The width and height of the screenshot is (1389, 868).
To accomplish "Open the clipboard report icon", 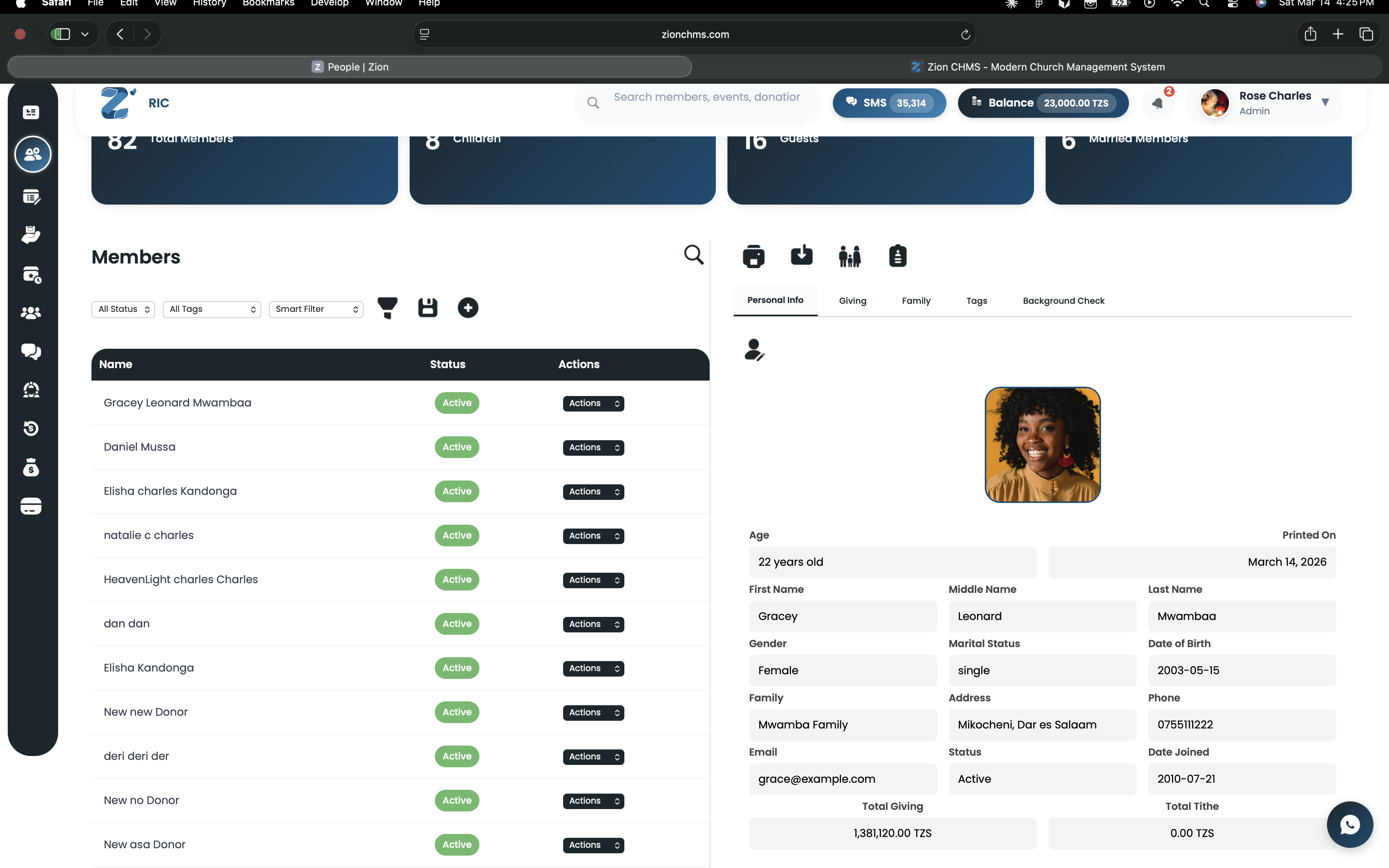I will (898, 256).
